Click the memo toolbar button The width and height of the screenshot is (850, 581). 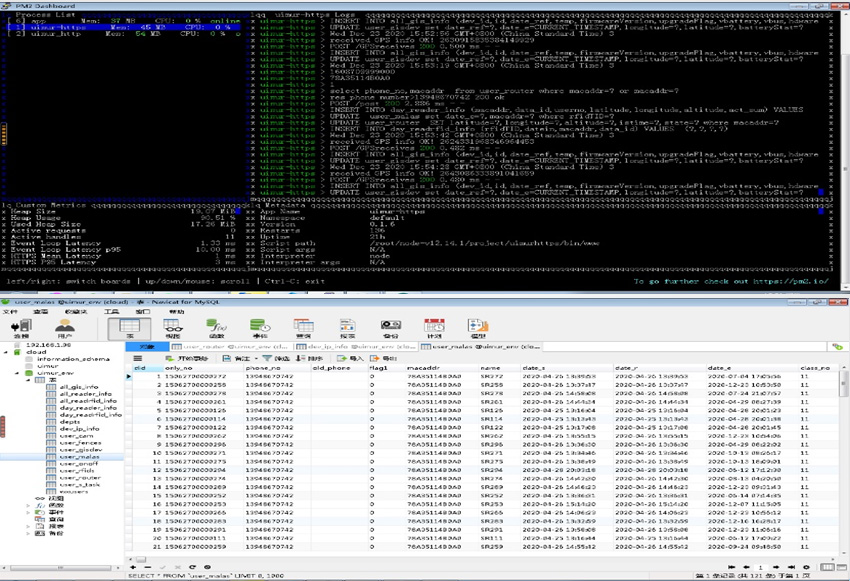coord(236,358)
